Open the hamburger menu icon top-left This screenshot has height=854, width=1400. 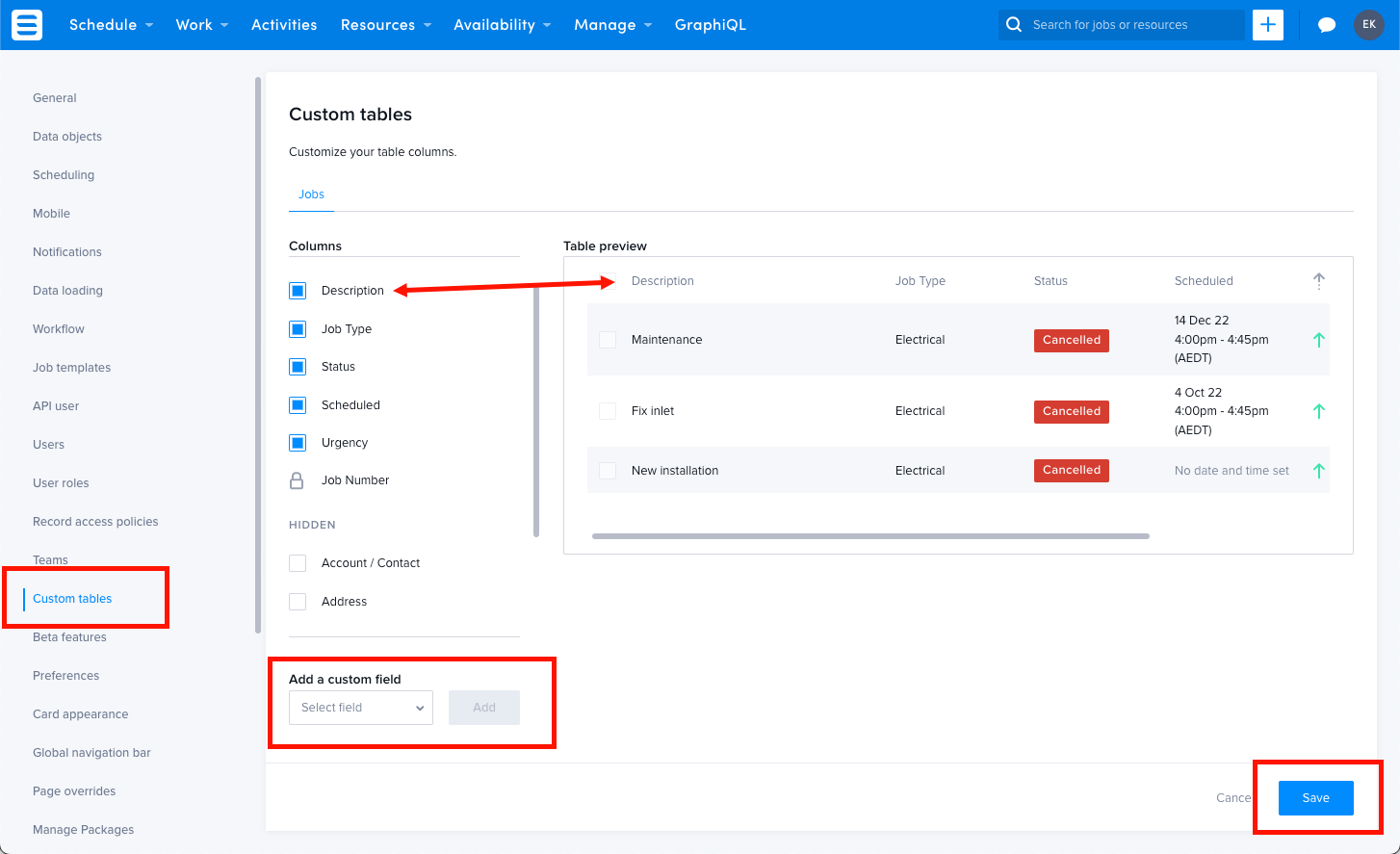pyautogui.click(x=26, y=24)
